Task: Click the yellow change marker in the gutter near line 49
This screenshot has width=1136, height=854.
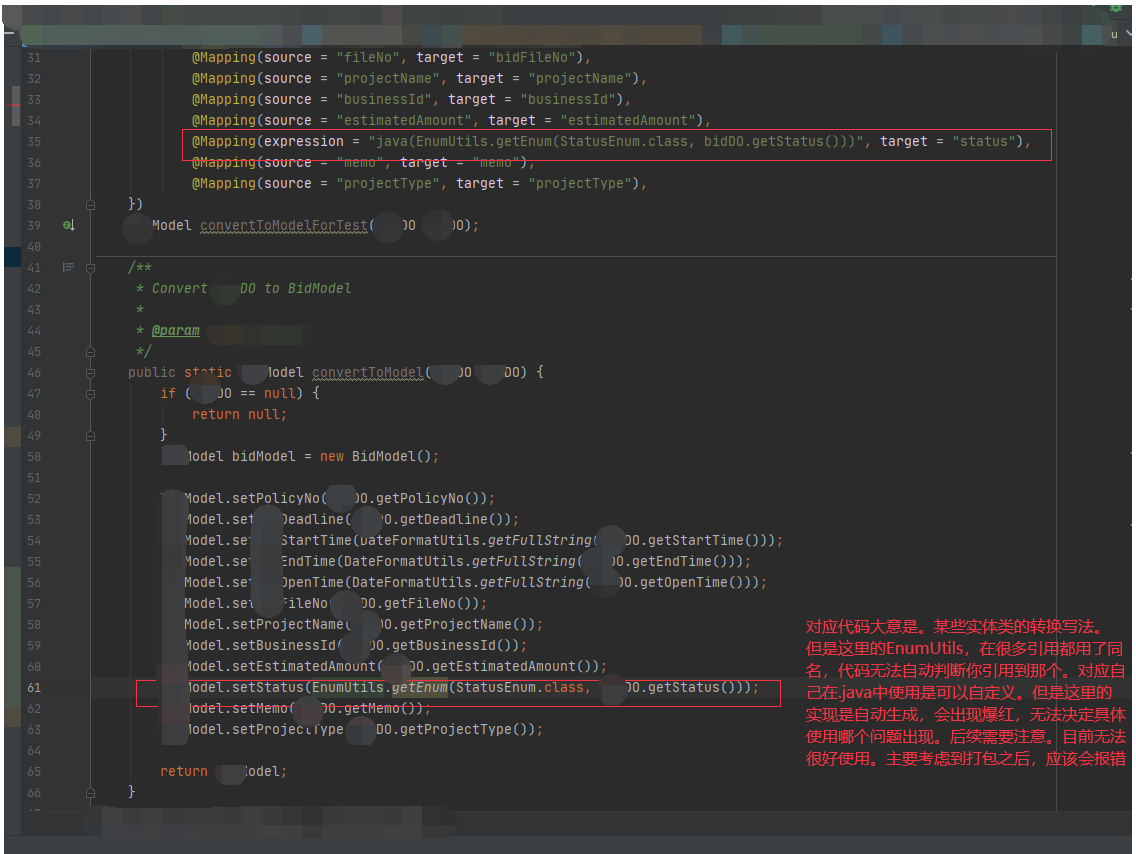Action: click(11, 435)
